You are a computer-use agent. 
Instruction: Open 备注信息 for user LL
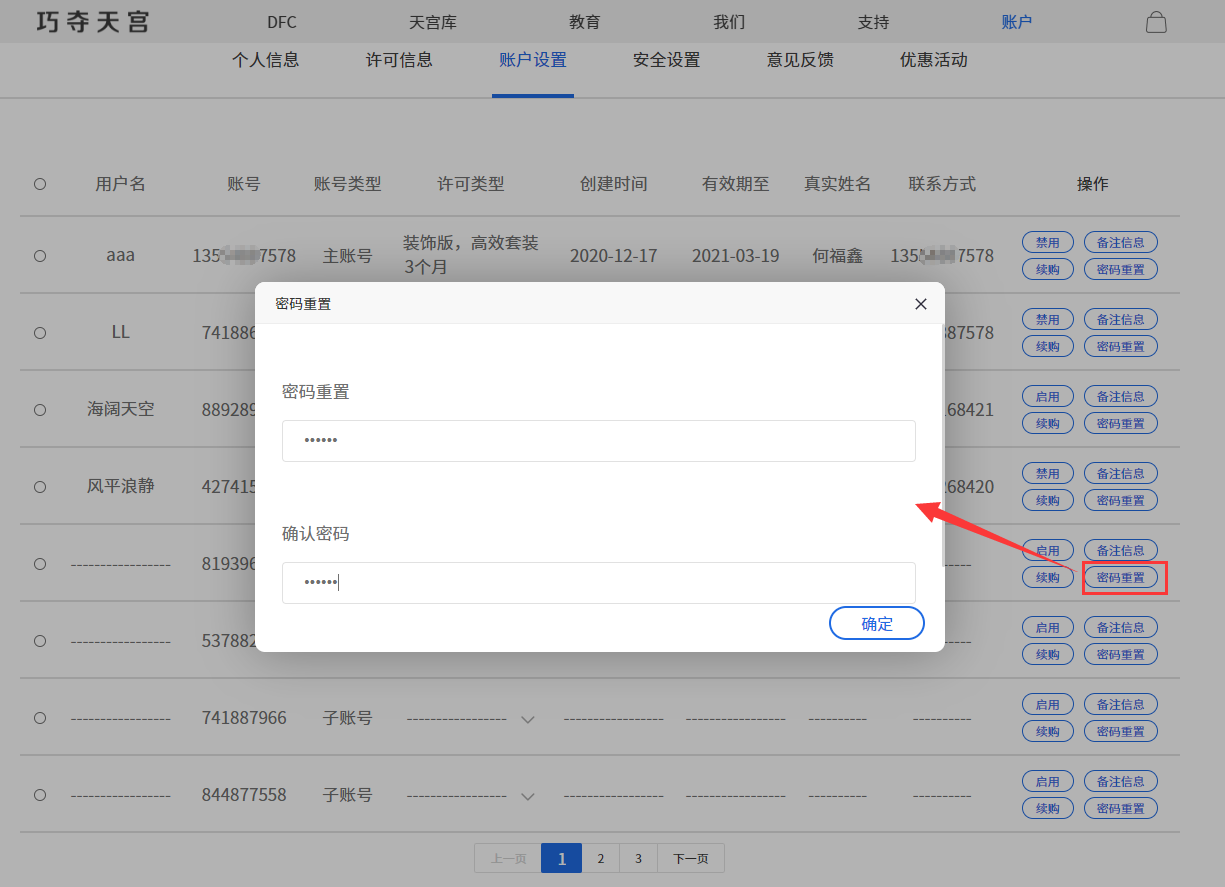tap(1120, 319)
